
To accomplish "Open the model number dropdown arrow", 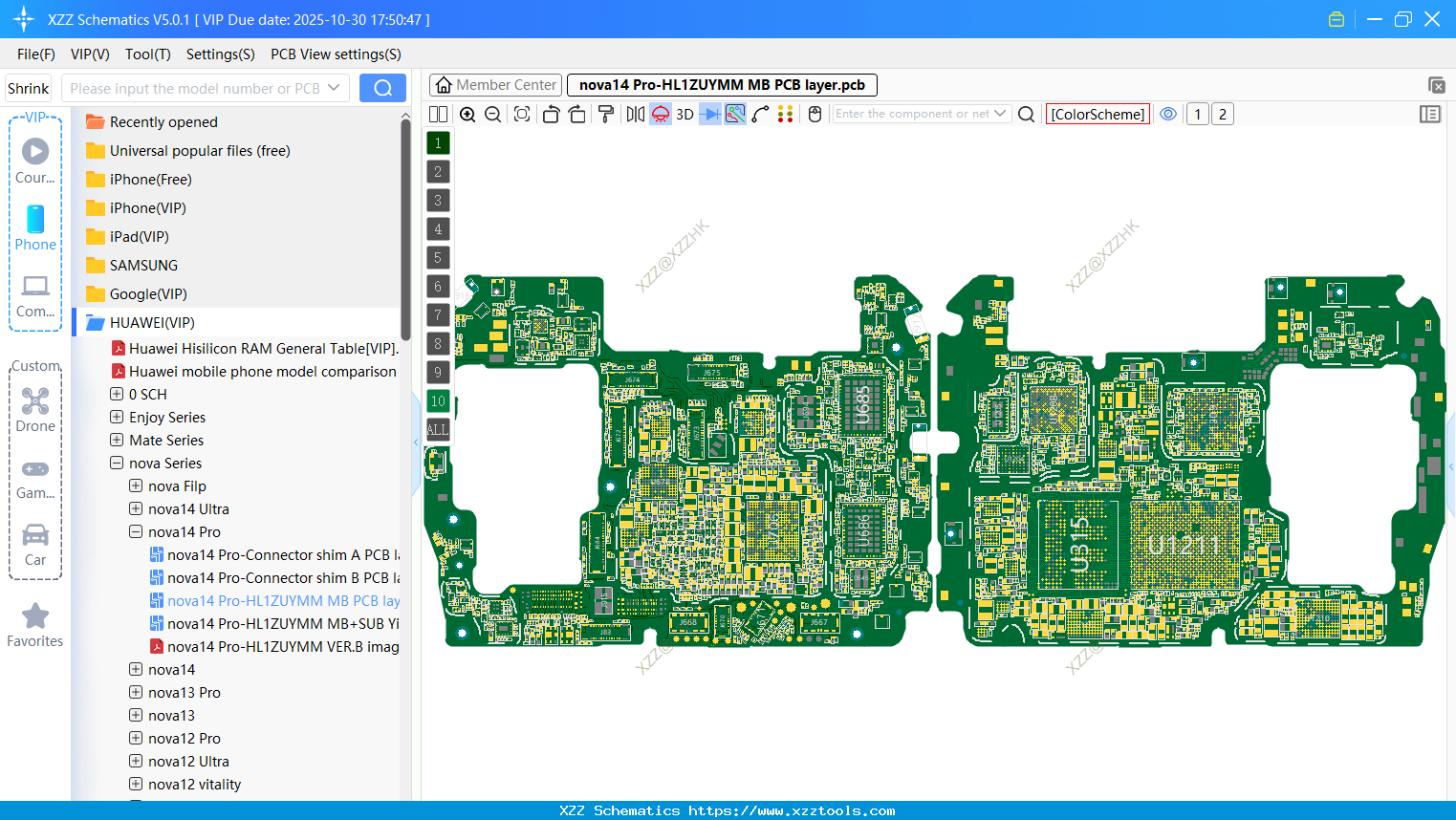I will click(334, 88).
